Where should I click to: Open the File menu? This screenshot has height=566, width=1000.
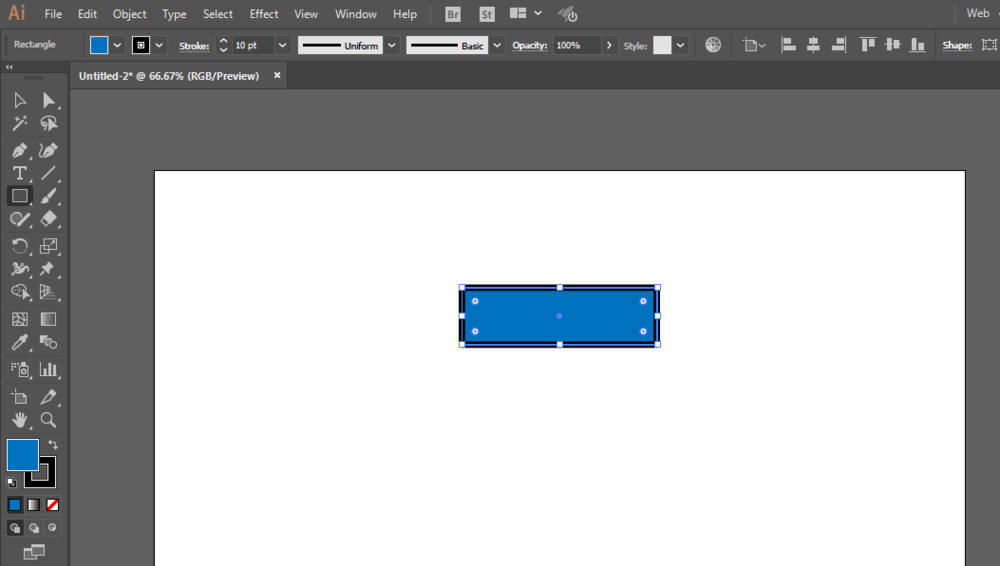53,14
